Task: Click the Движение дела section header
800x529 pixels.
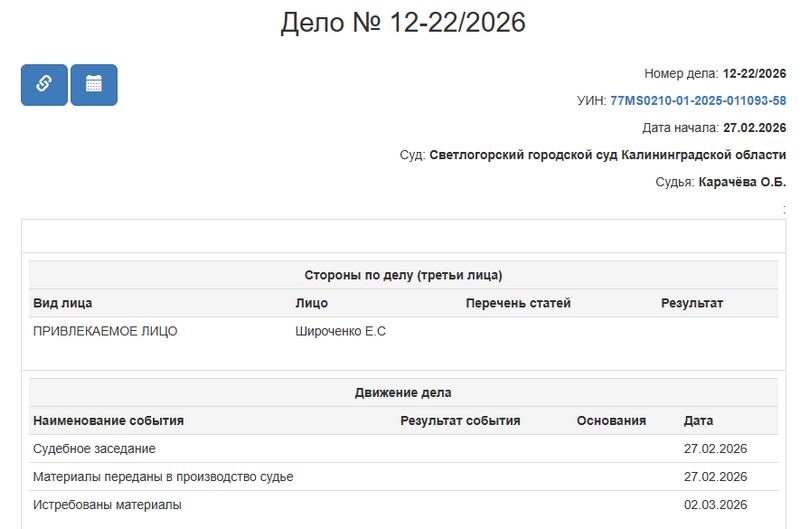Action: pos(403,393)
